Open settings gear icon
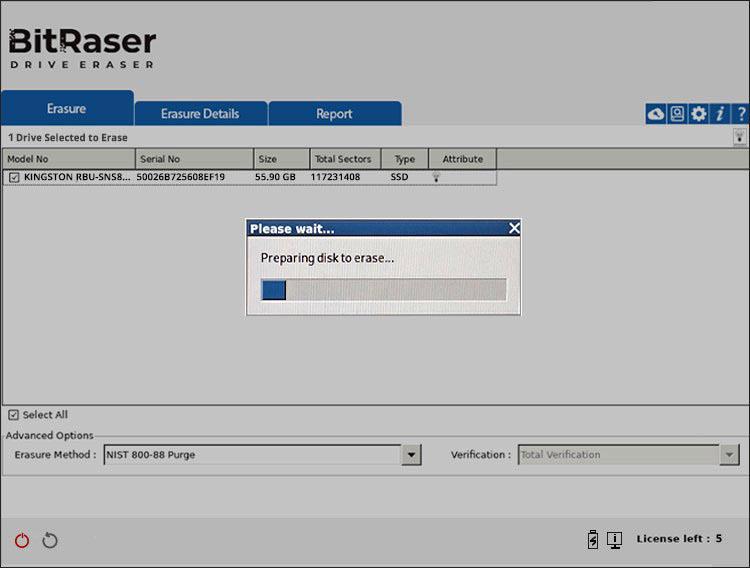Viewport: 750px width, 568px height. point(698,114)
